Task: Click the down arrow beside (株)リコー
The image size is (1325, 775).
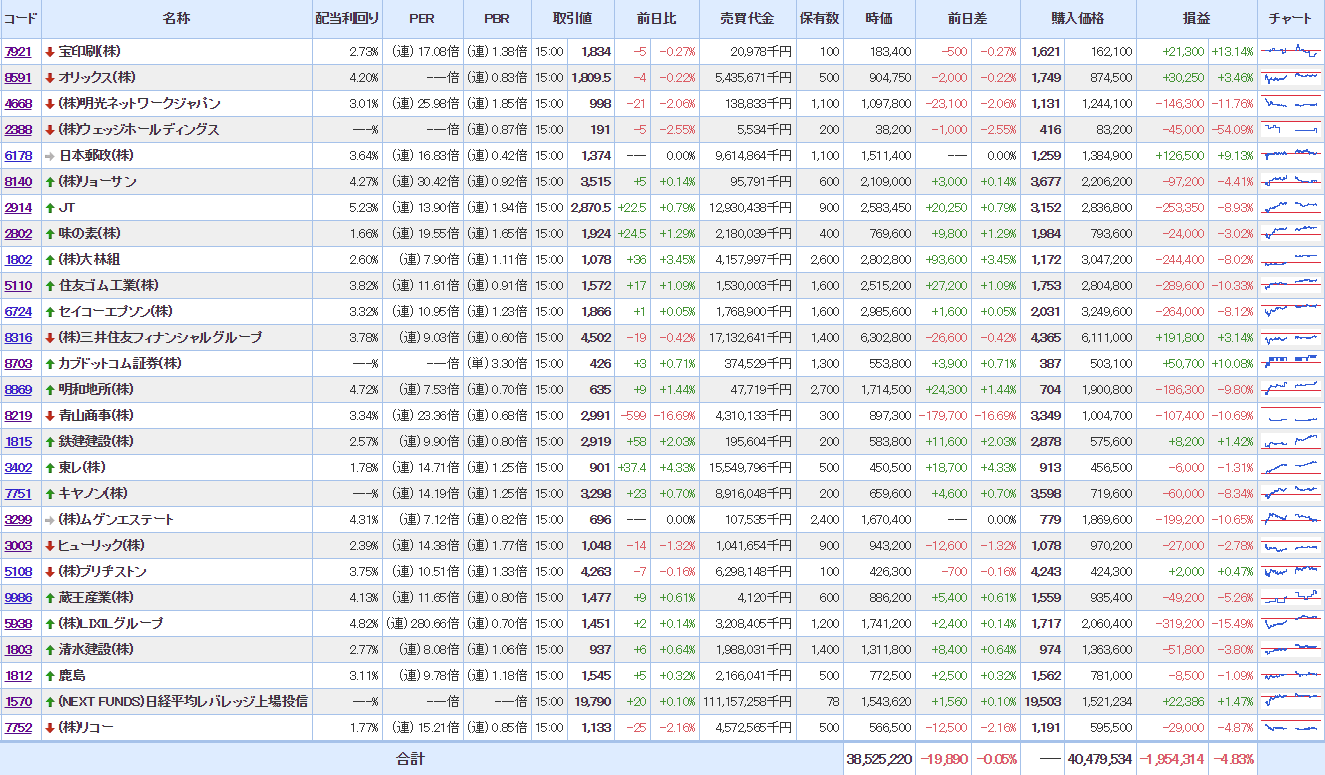Action: (50, 727)
